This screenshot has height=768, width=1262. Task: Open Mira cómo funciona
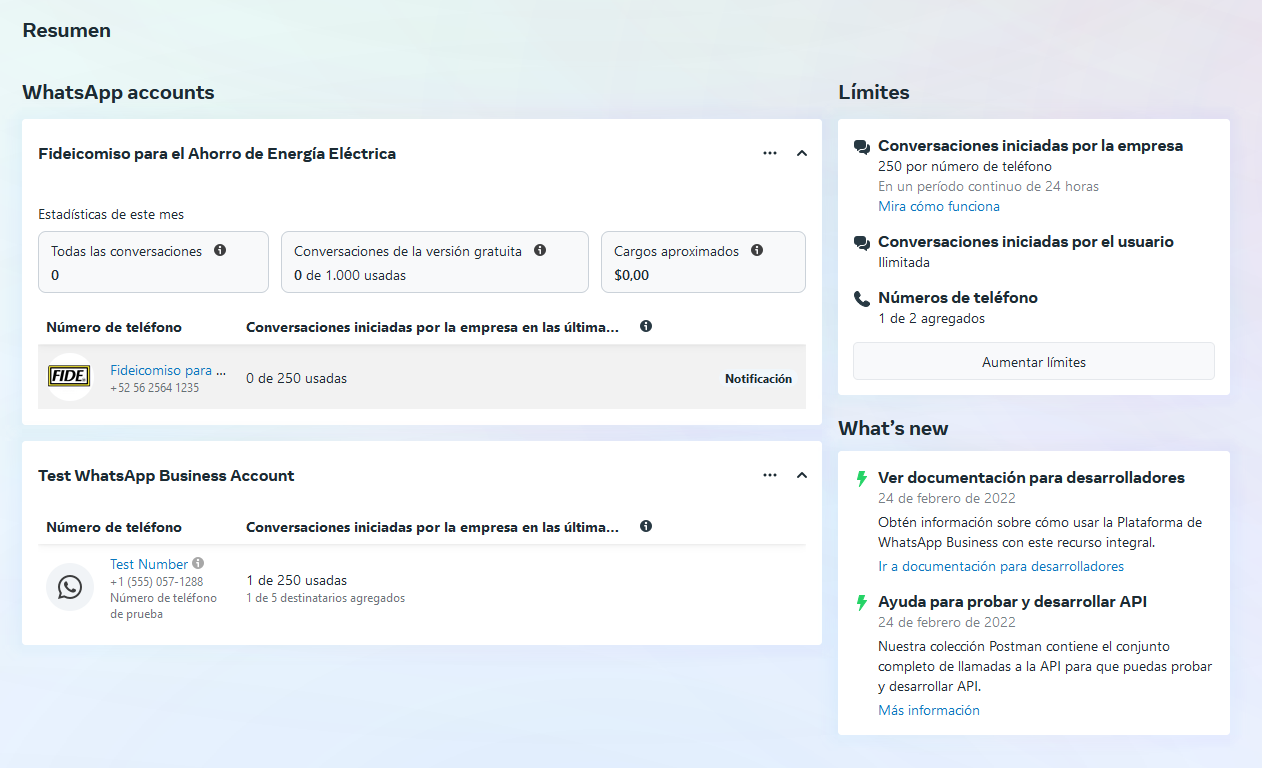click(x=939, y=206)
